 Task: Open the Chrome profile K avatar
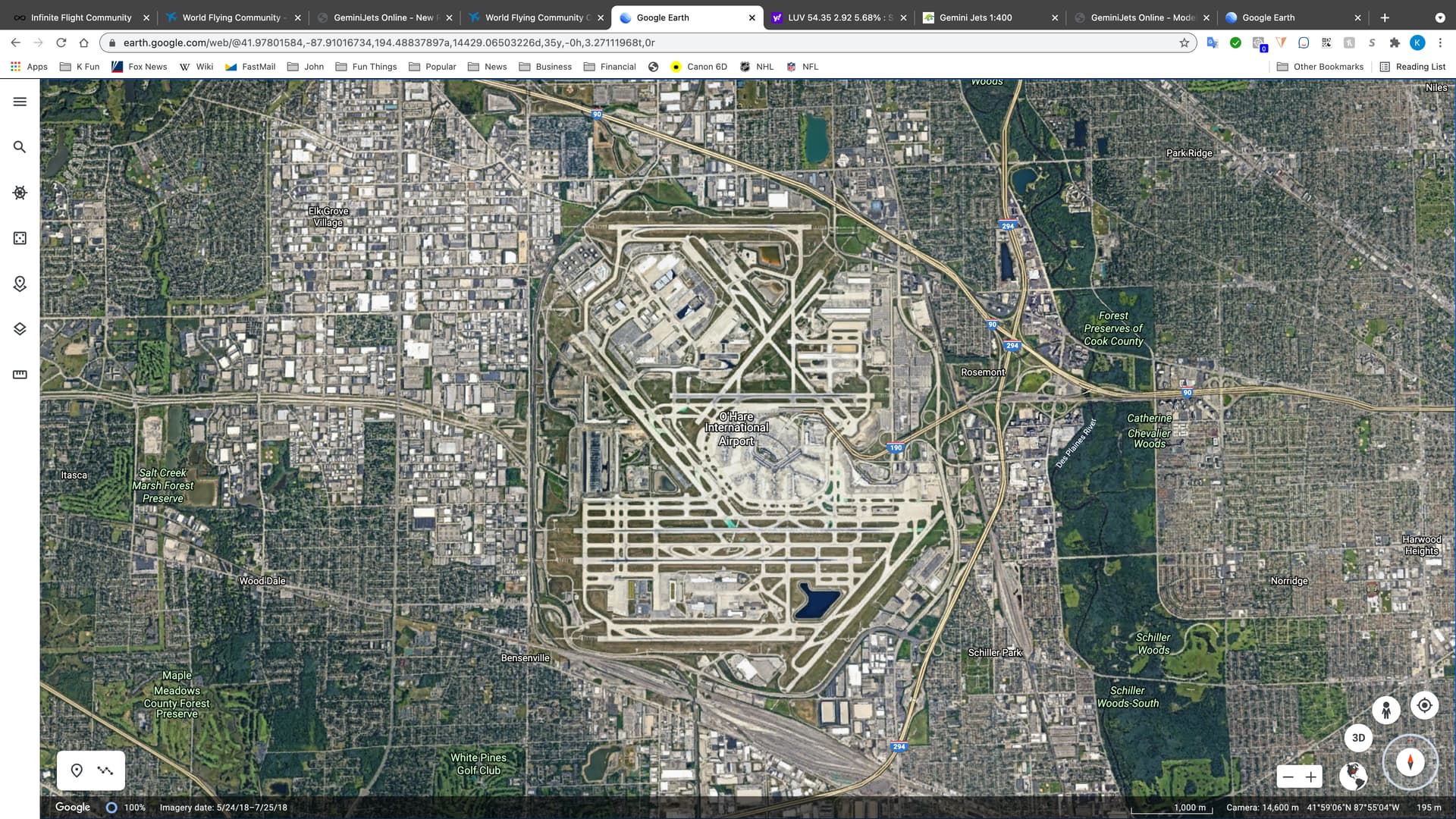(1417, 42)
